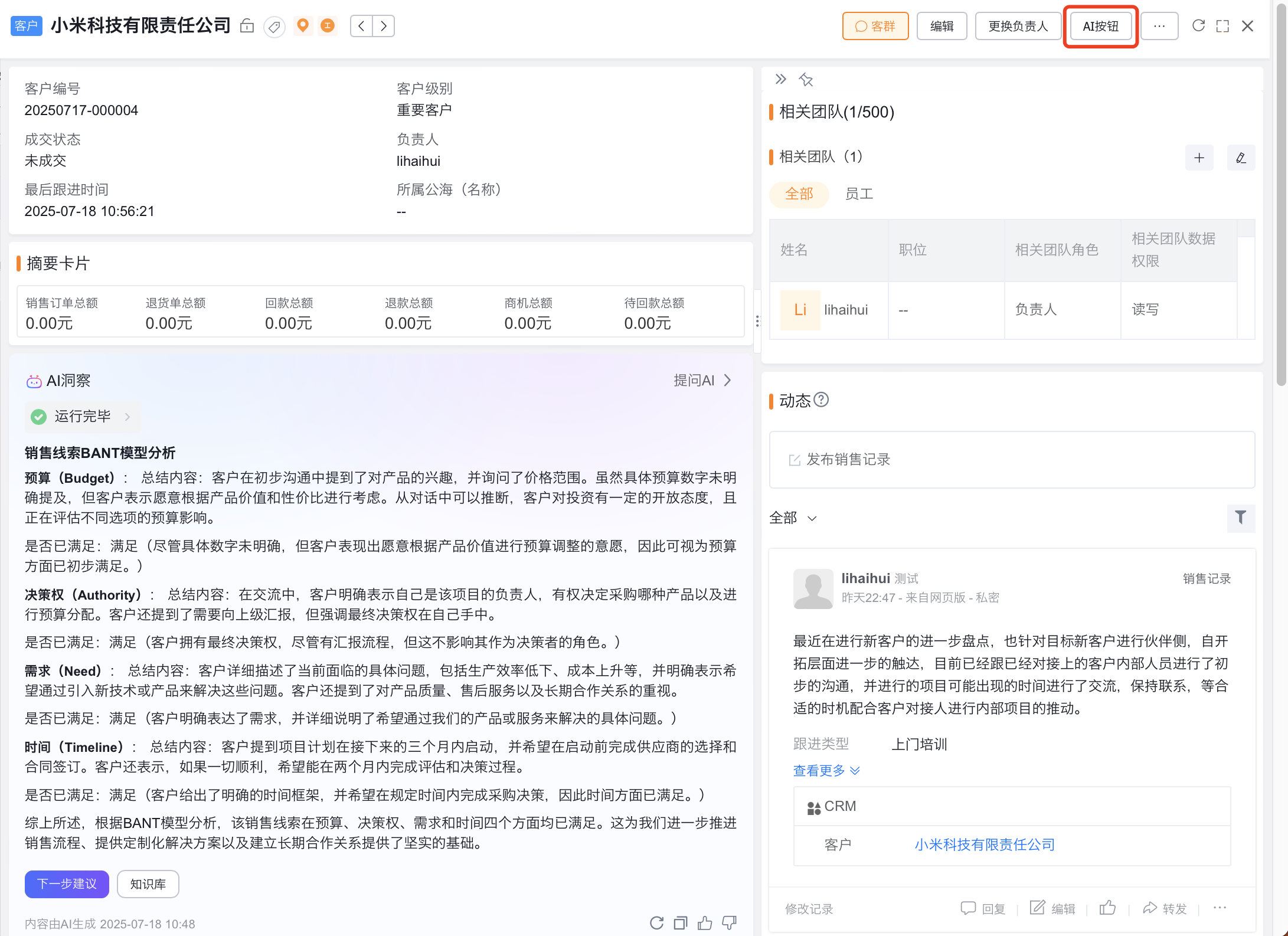This screenshot has width=1288, height=936.
Task: Edit 相关团队 members with pencil icon
Action: click(x=1241, y=158)
